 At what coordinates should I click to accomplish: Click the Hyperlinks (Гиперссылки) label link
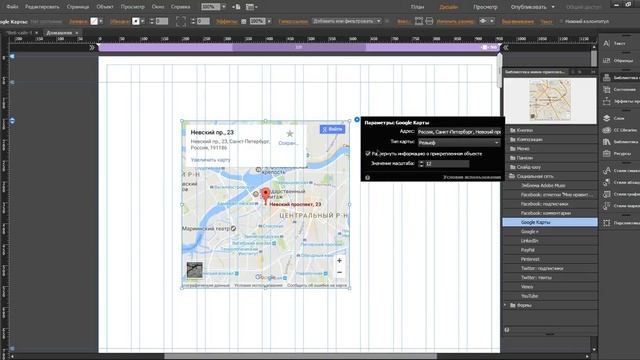point(293,21)
